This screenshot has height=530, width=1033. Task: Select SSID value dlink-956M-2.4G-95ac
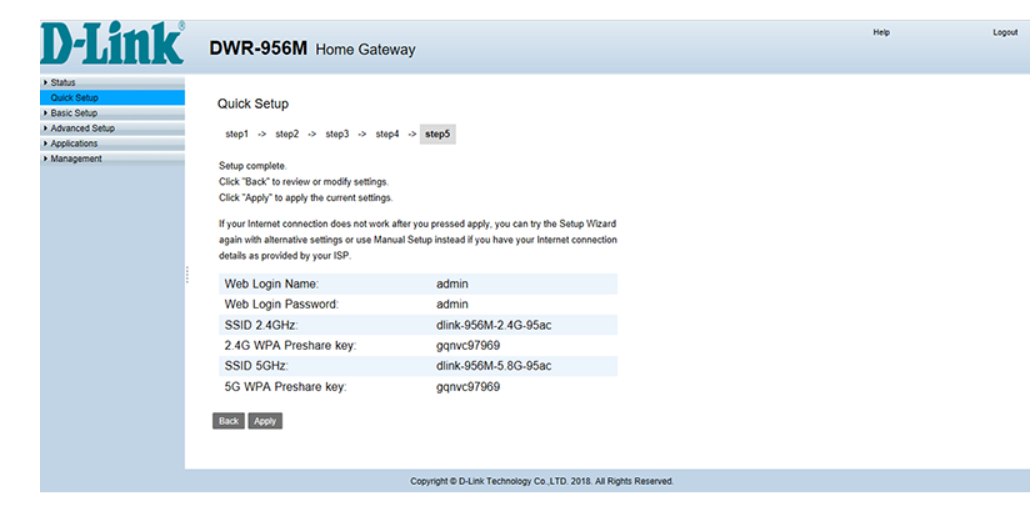pos(493,326)
